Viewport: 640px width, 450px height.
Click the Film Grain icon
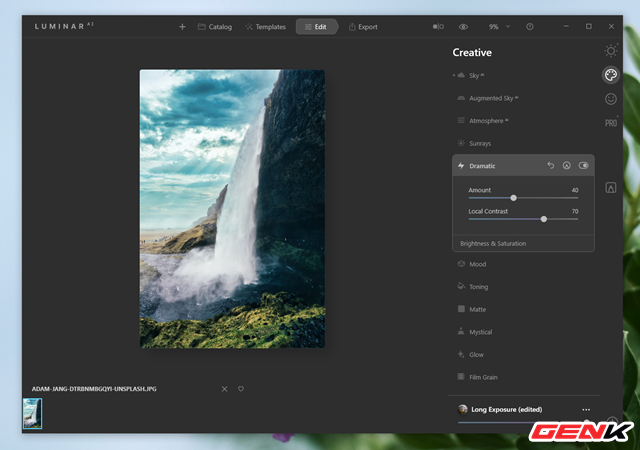point(461,376)
